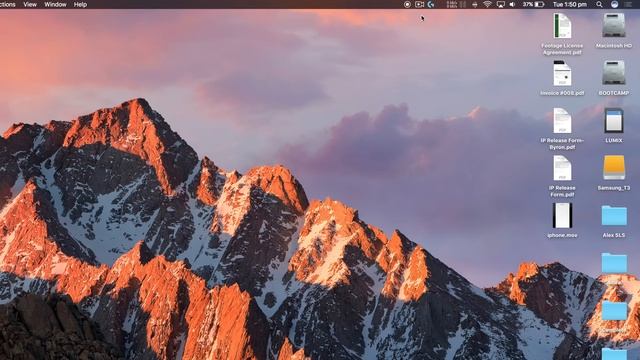The image size is (640, 360).
Task: Click the 37% battery indicator
Action: 533,4
